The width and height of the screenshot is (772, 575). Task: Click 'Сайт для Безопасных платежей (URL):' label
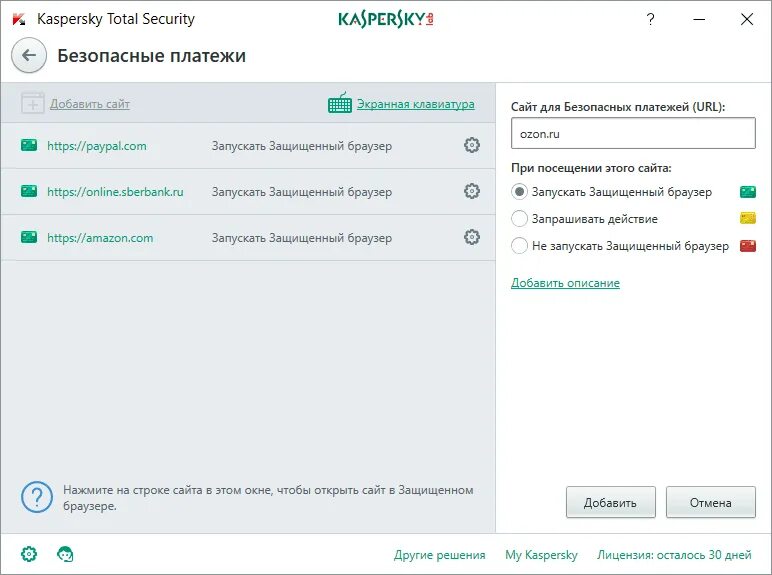click(x=618, y=107)
